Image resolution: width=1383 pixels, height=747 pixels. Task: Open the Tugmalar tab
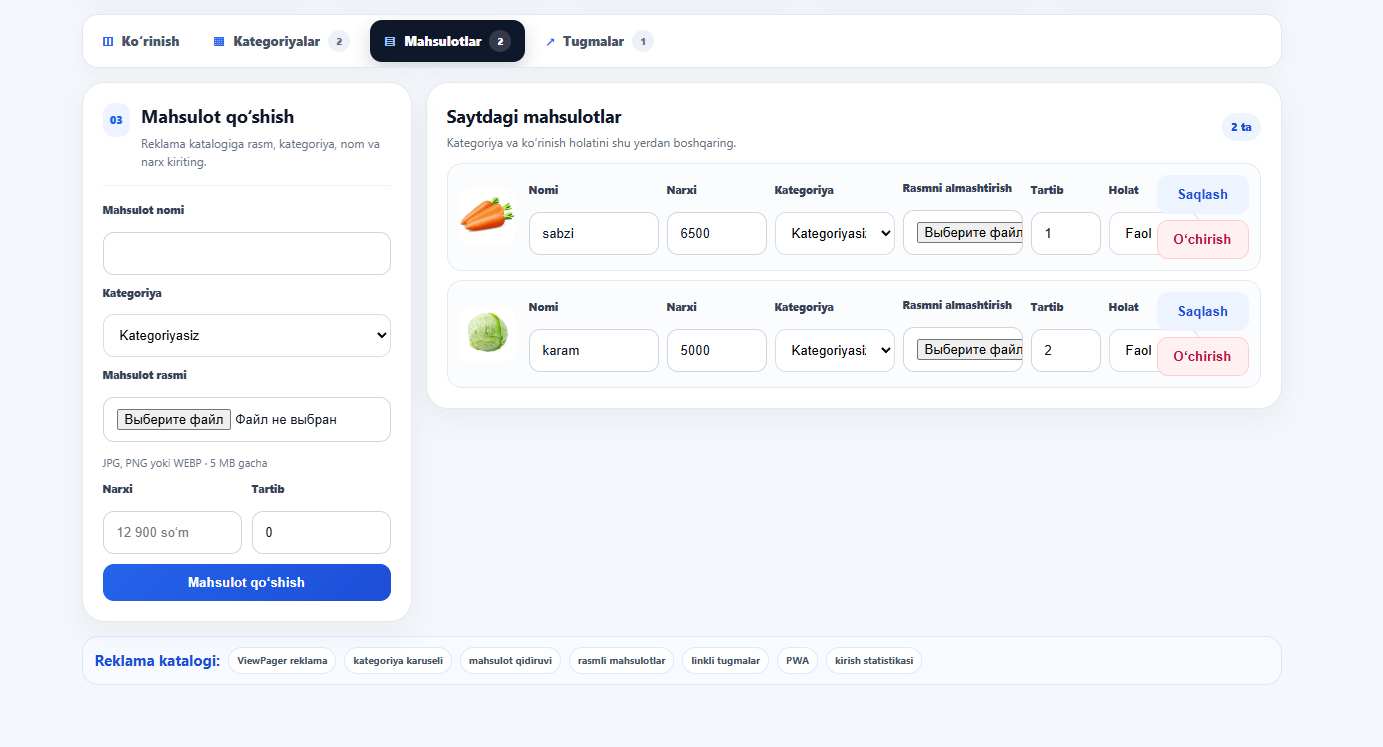(599, 41)
